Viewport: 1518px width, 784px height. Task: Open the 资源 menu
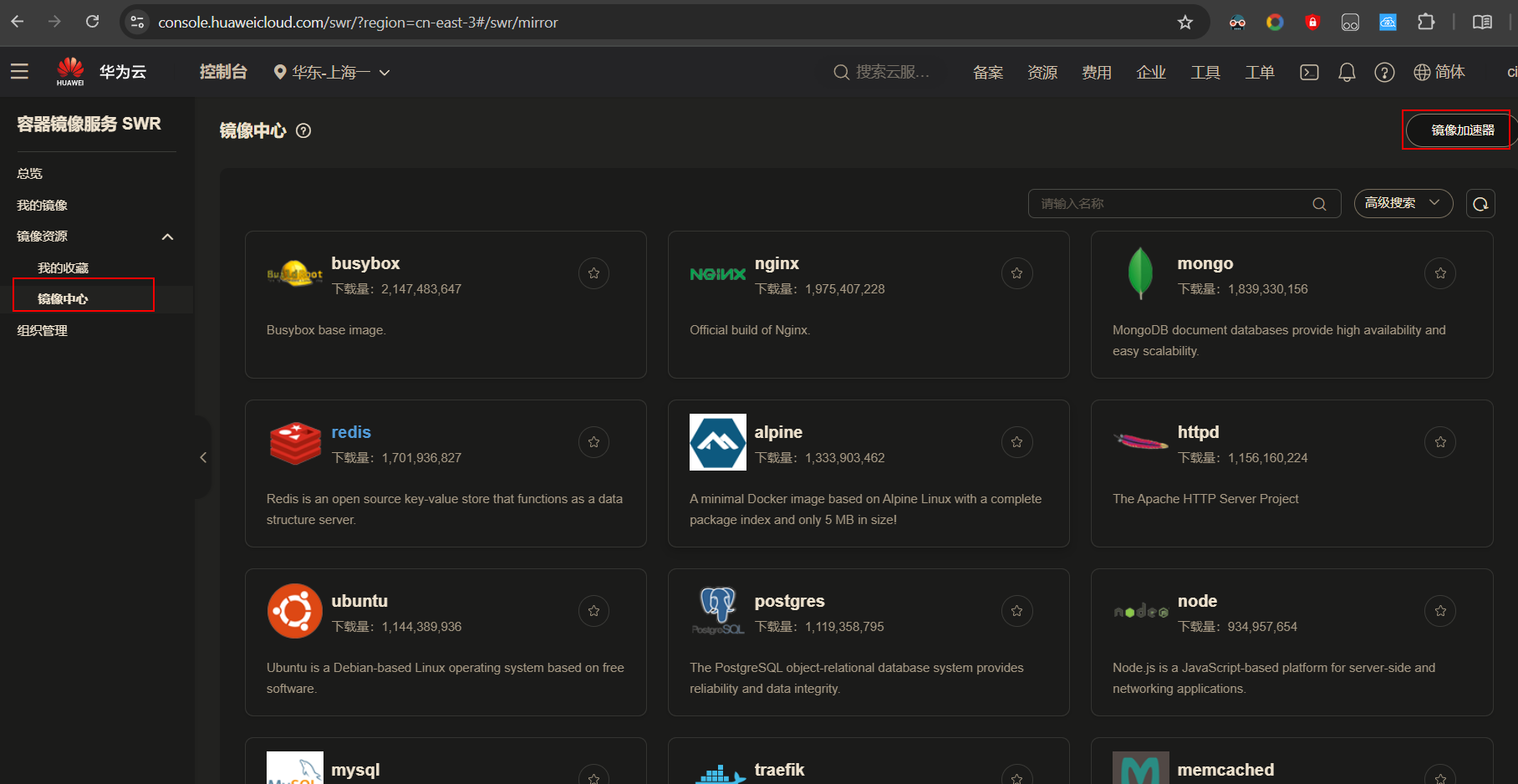click(1042, 73)
